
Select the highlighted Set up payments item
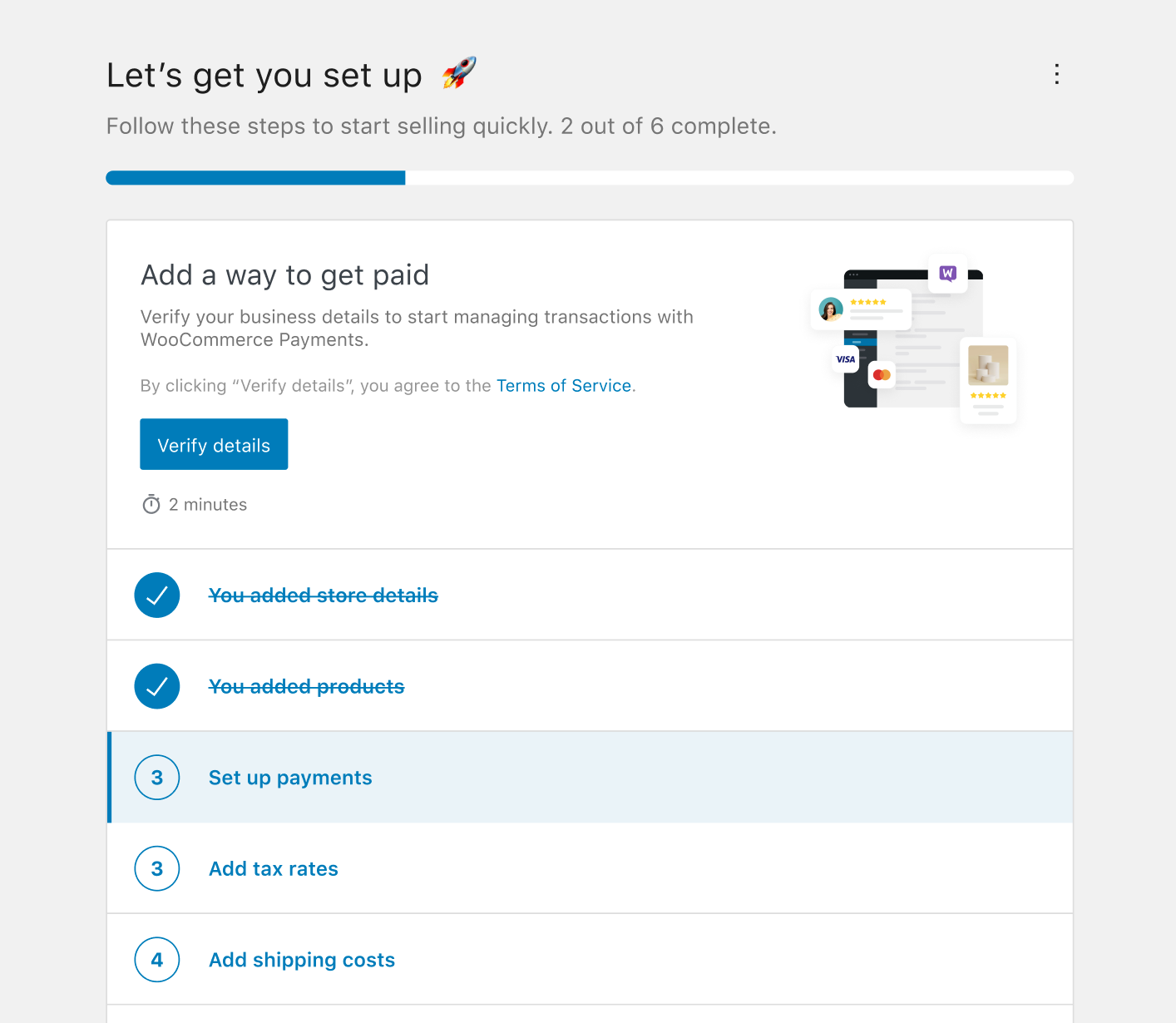pyautogui.click(x=289, y=777)
